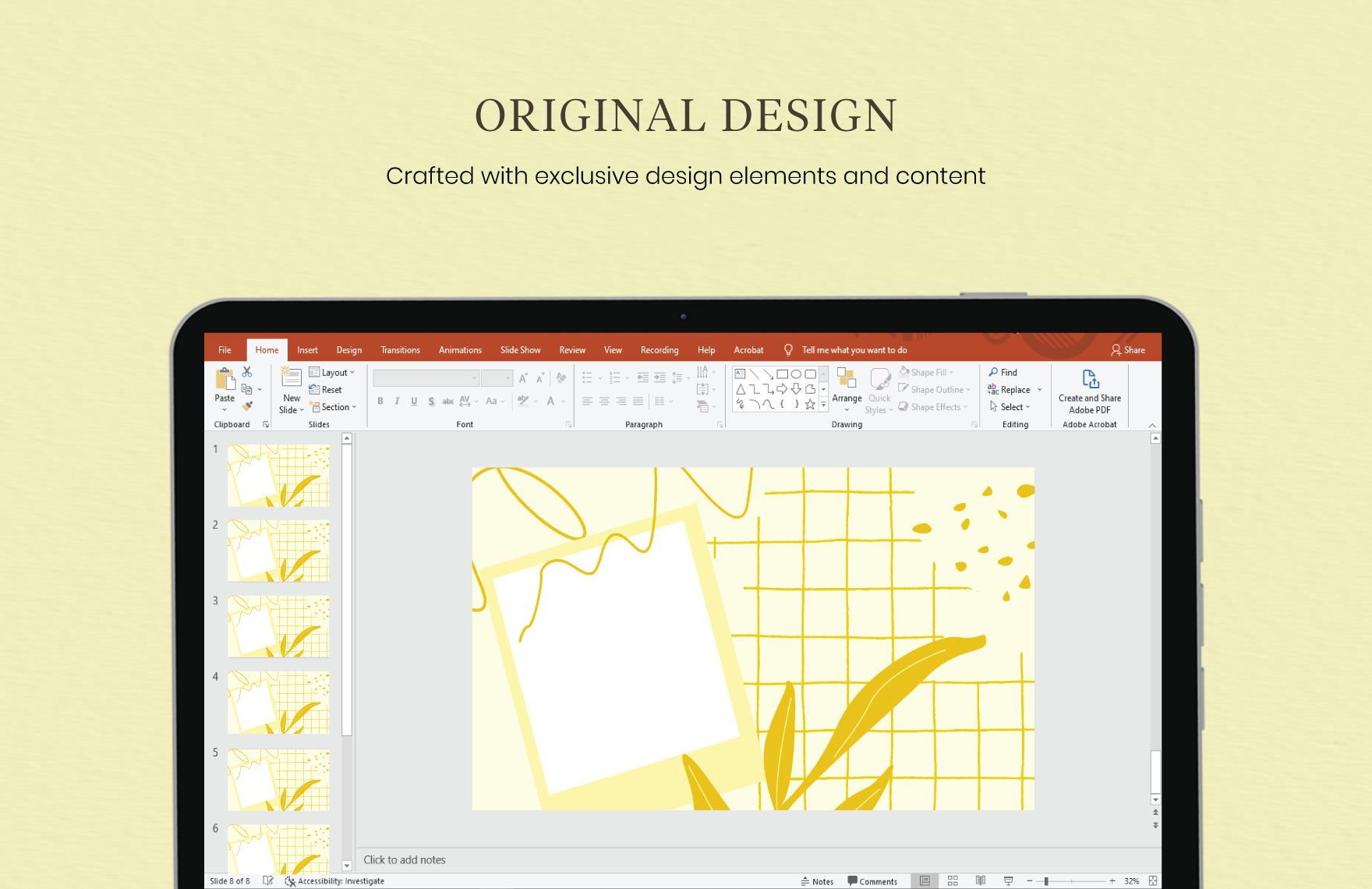1372x889 pixels.
Task: Toggle the Comments pane
Action: [872, 881]
